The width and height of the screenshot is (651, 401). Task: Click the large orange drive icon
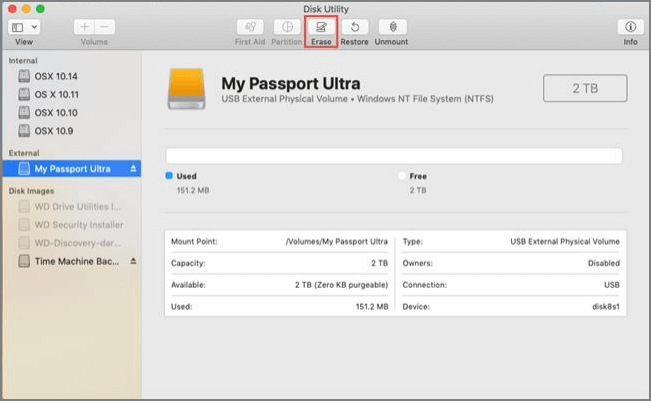(189, 90)
